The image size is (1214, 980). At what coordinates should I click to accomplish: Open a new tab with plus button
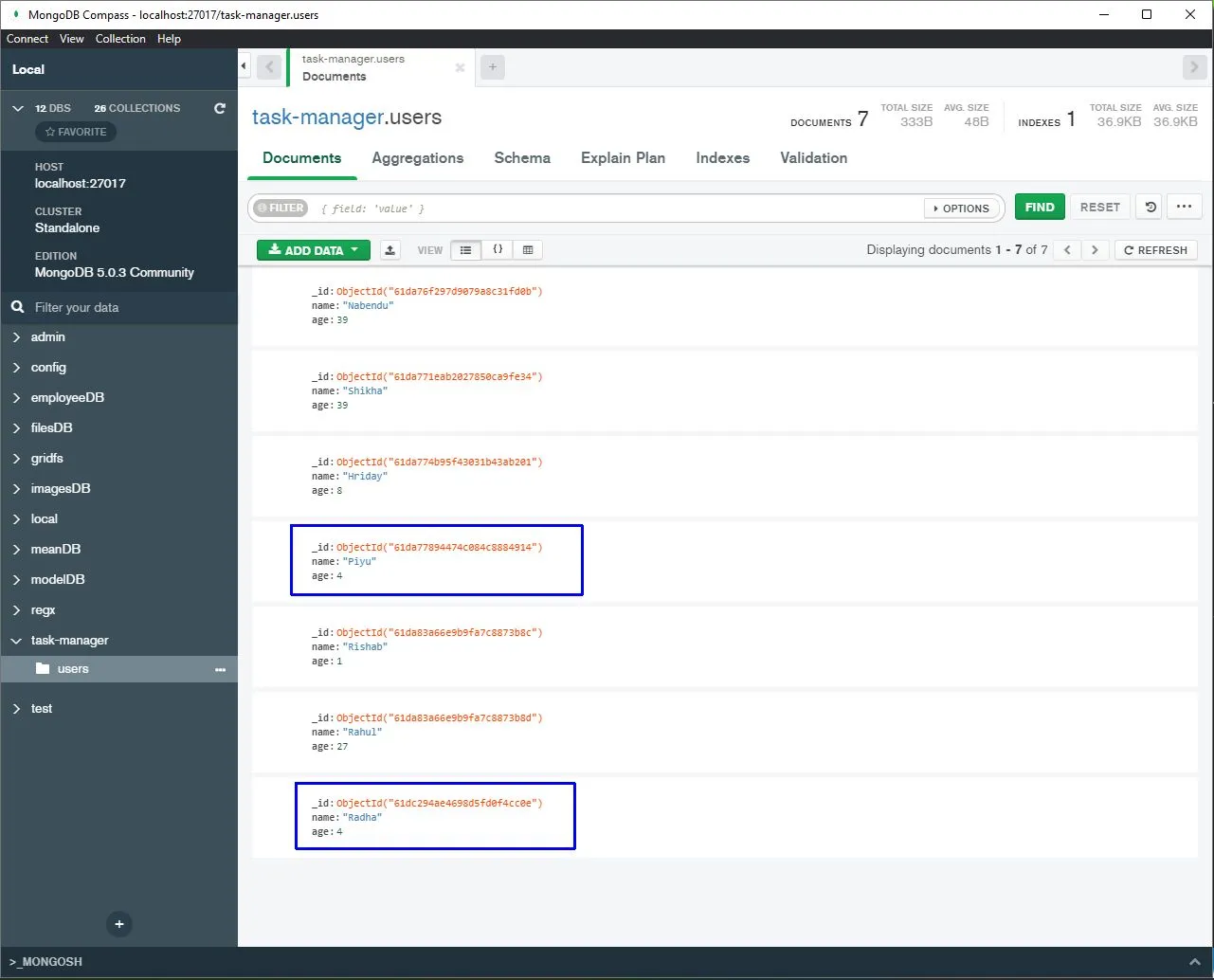click(493, 67)
